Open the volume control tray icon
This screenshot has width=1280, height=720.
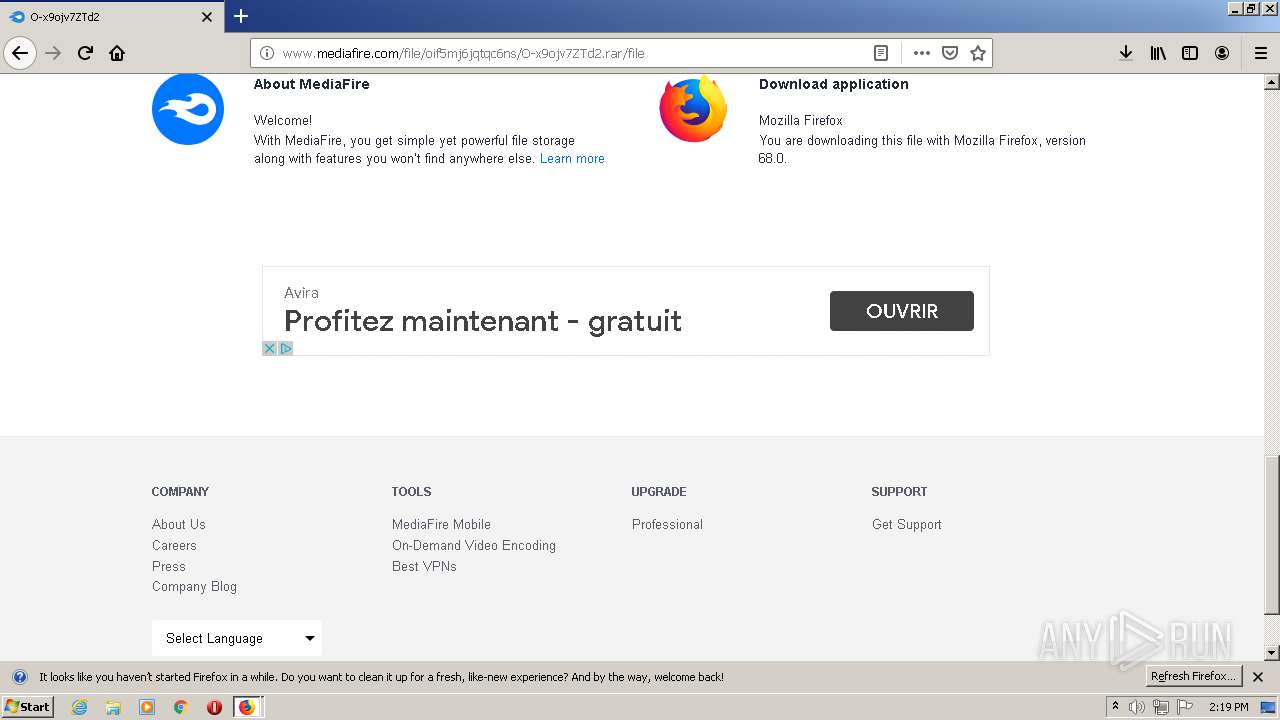pyautogui.click(x=1137, y=707)
